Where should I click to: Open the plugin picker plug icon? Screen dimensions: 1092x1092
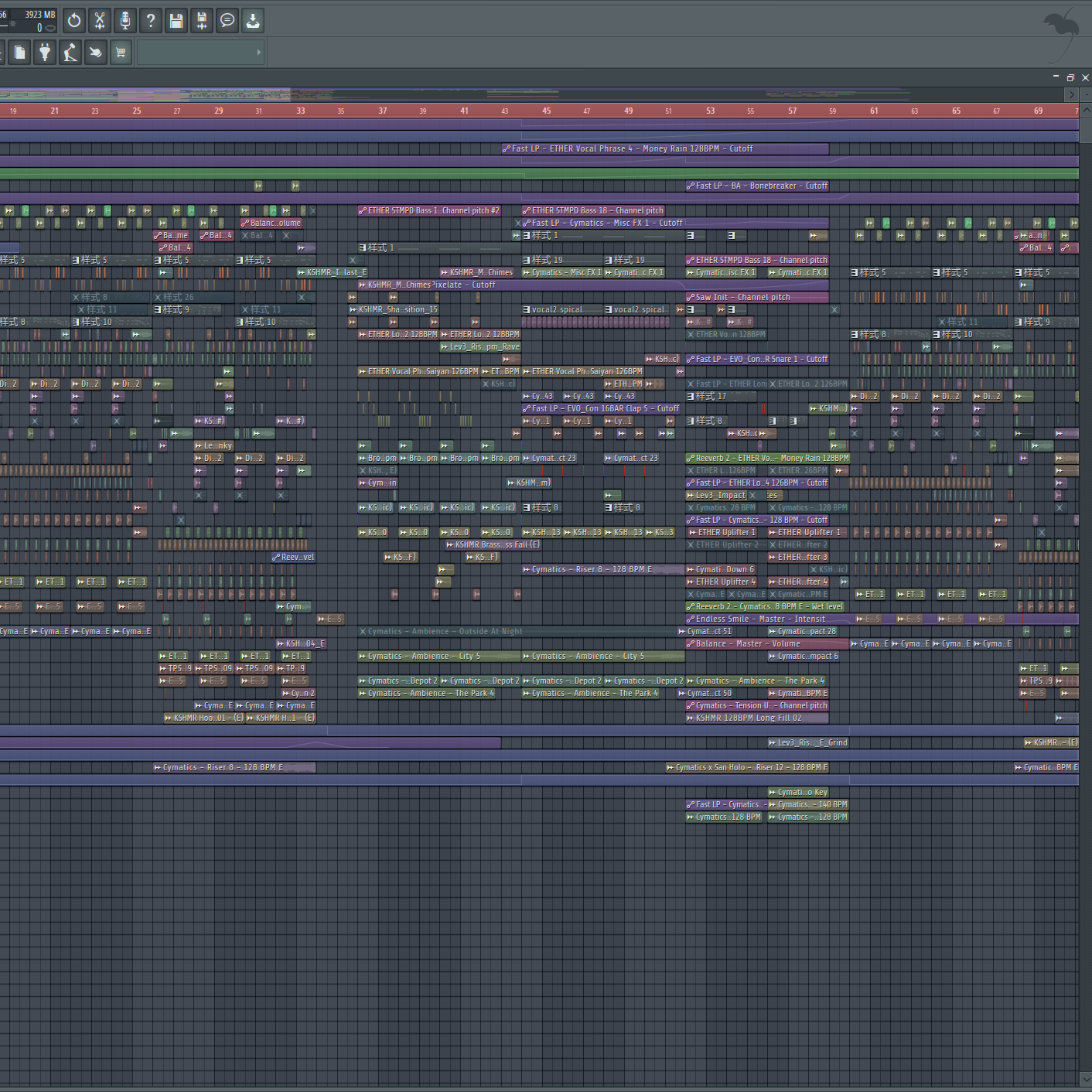point(44,52)
